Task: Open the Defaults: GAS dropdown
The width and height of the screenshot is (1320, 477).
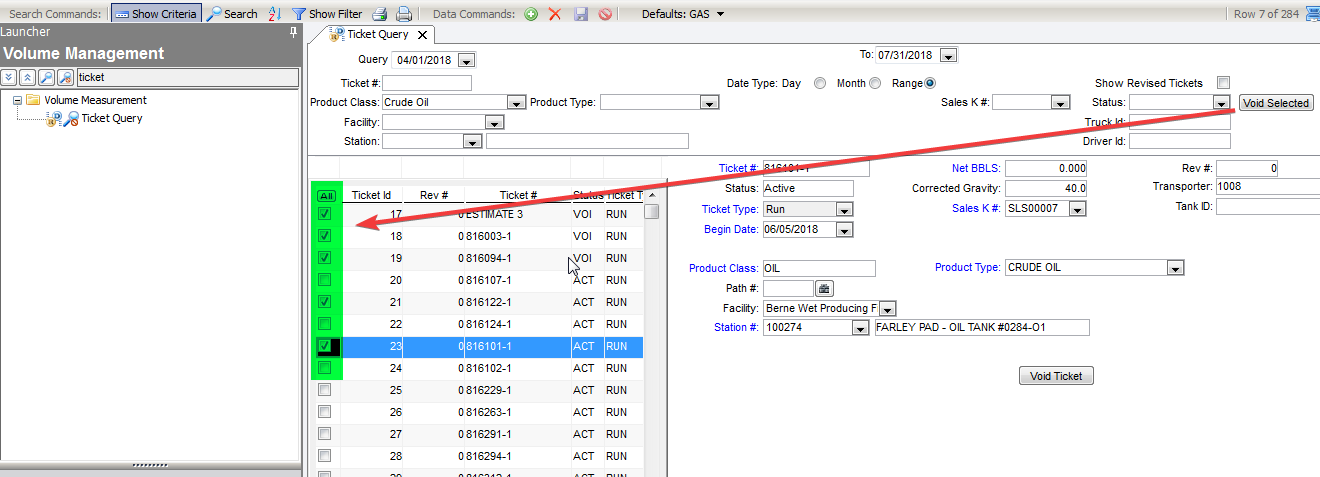Action: tap(720, 14)
